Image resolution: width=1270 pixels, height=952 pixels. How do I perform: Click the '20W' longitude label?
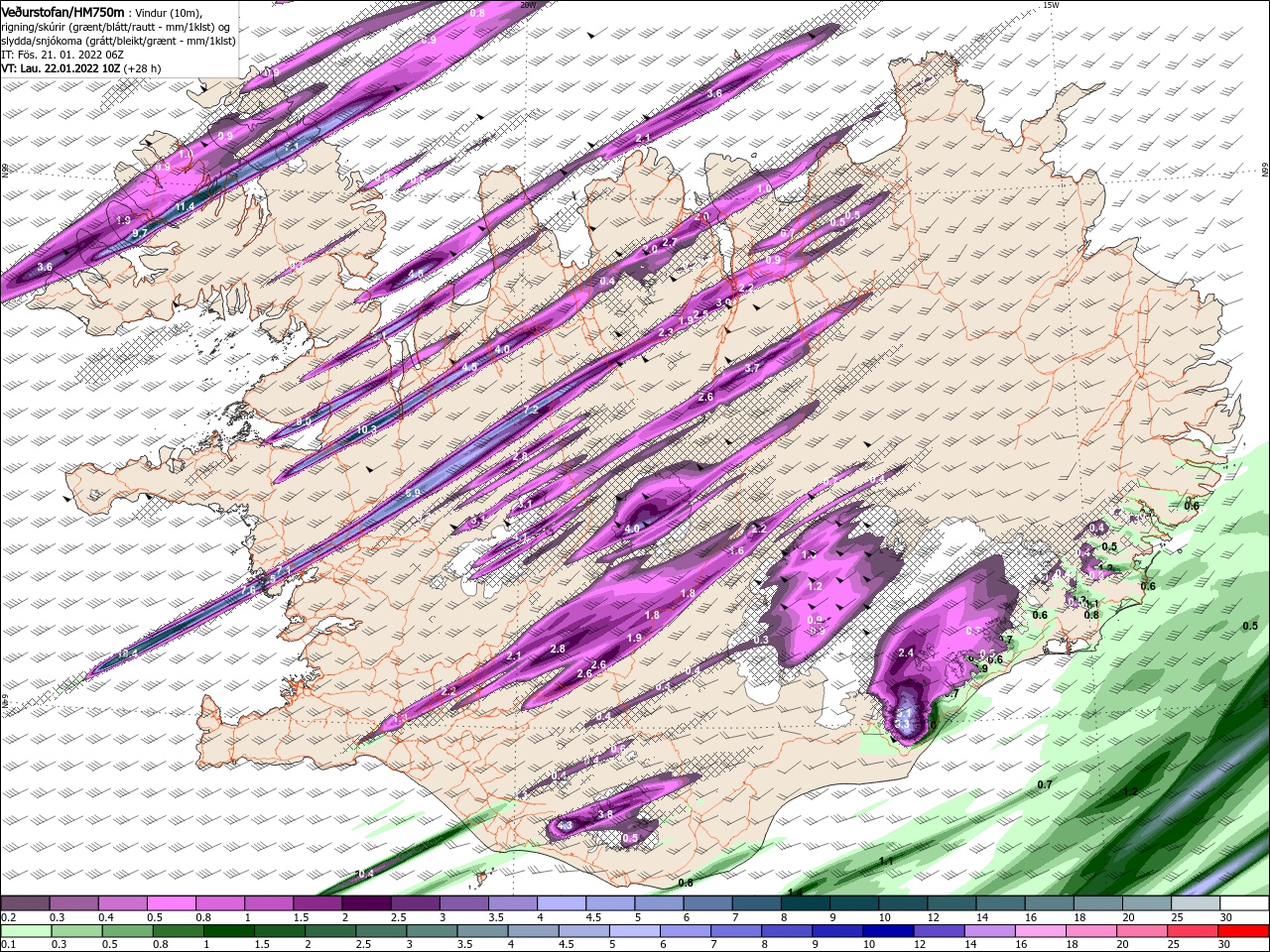point(527,5)
